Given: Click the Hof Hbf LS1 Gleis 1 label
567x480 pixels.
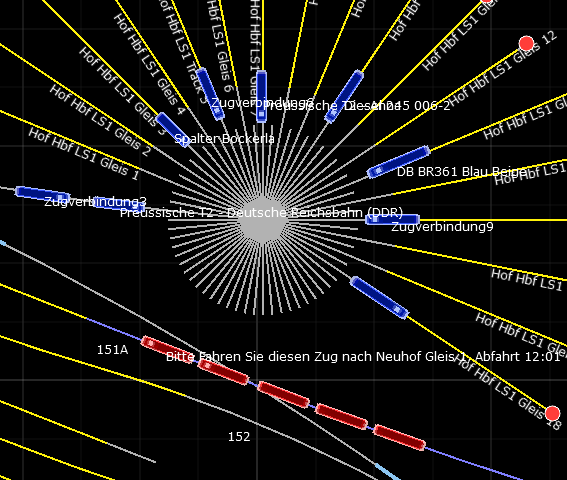Looking at the screenshot, I should [x=84, y=154].
